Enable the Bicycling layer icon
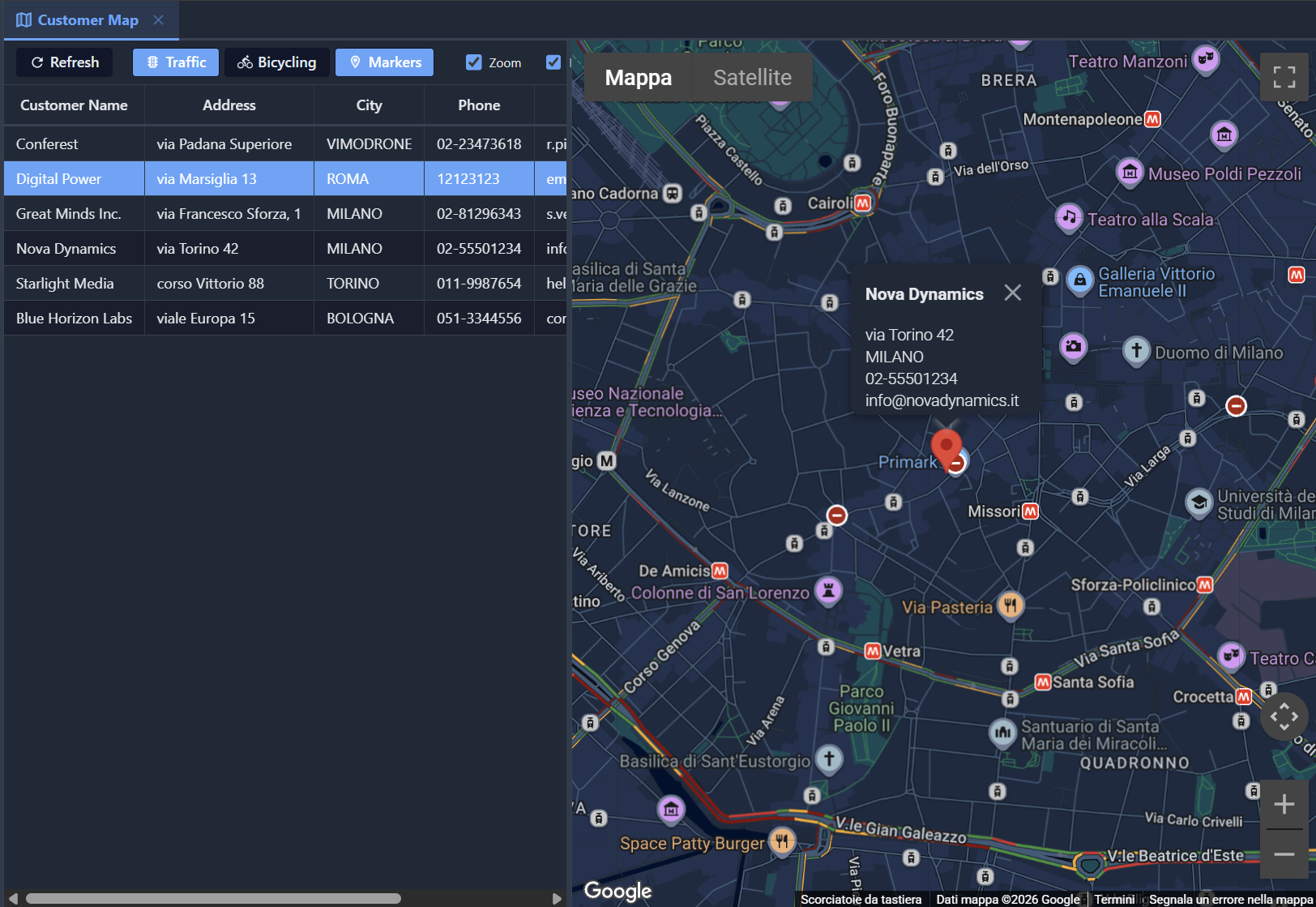 (x=245, y=62)
